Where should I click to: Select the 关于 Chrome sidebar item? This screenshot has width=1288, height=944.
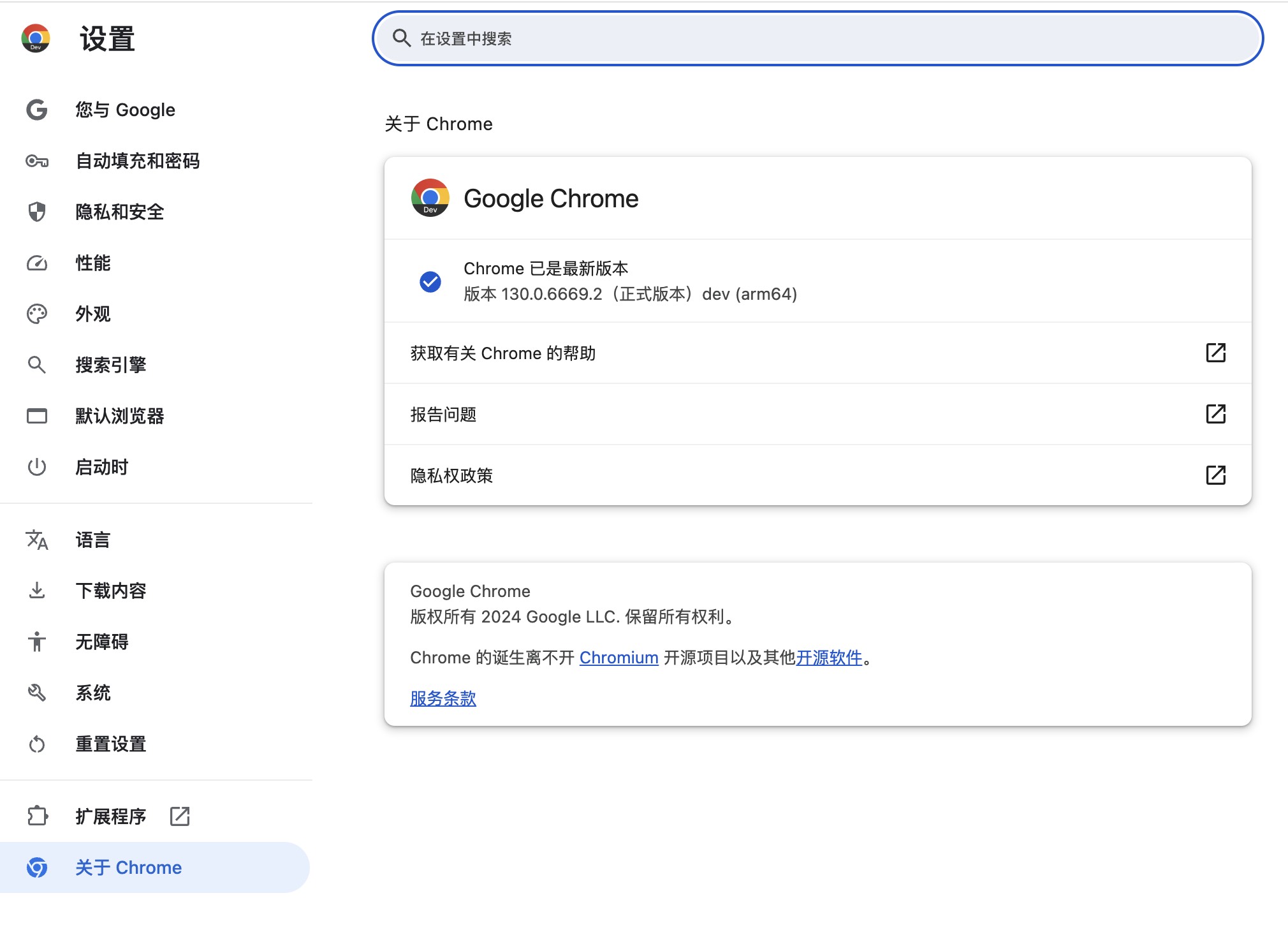coord(155,867)
